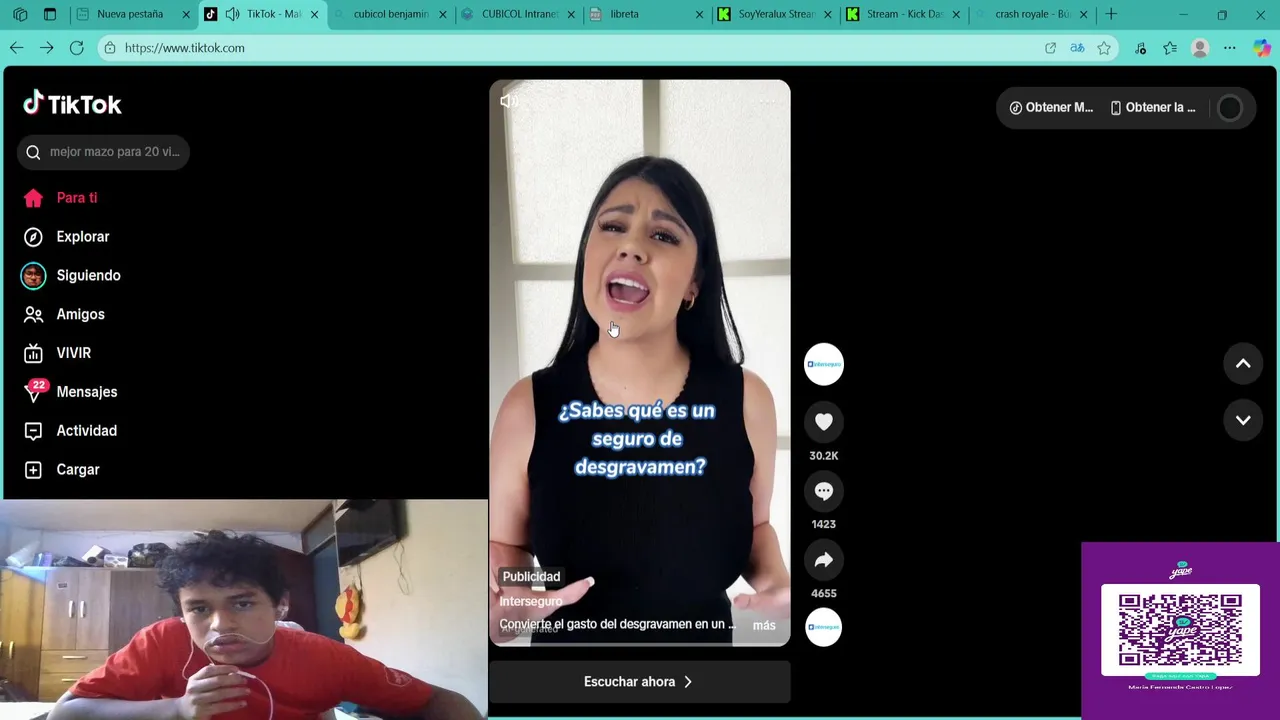
Task: Switch to cubicol benjamin tab
Action: [x=390, y=14]
